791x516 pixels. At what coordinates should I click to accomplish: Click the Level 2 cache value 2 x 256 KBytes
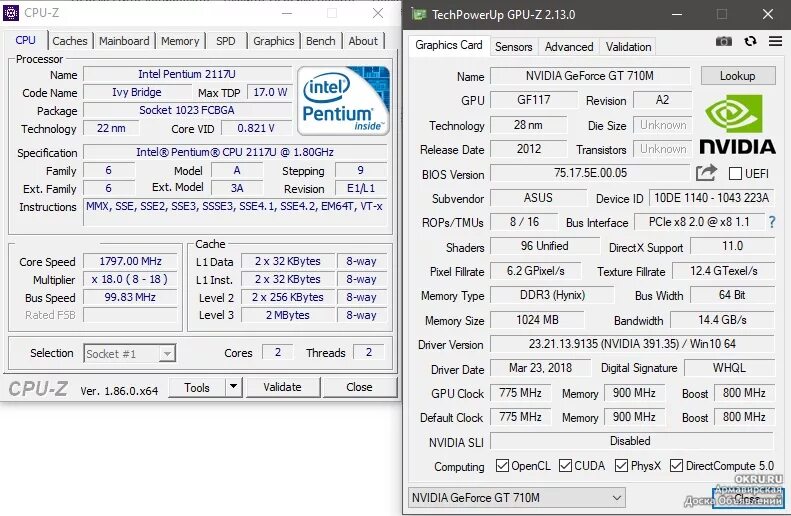click(288, 297)
